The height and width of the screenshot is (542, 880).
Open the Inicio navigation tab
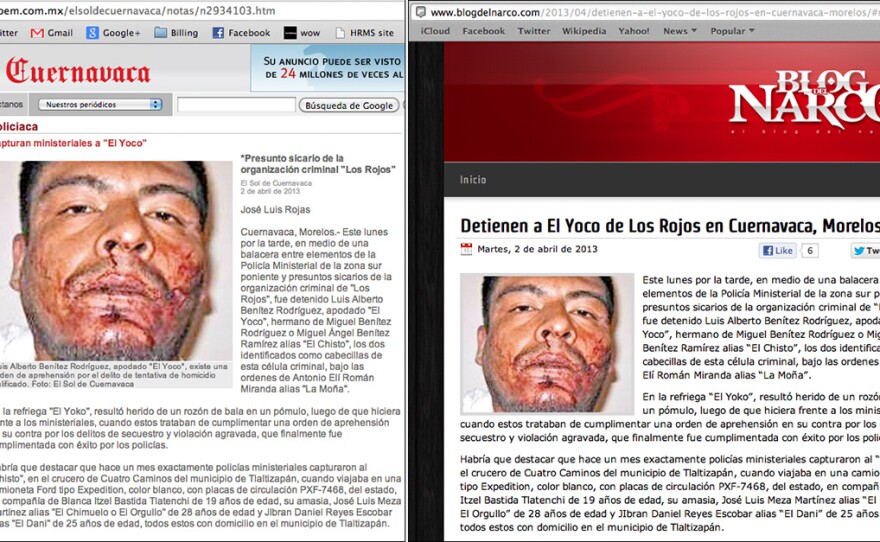(473, 180)
